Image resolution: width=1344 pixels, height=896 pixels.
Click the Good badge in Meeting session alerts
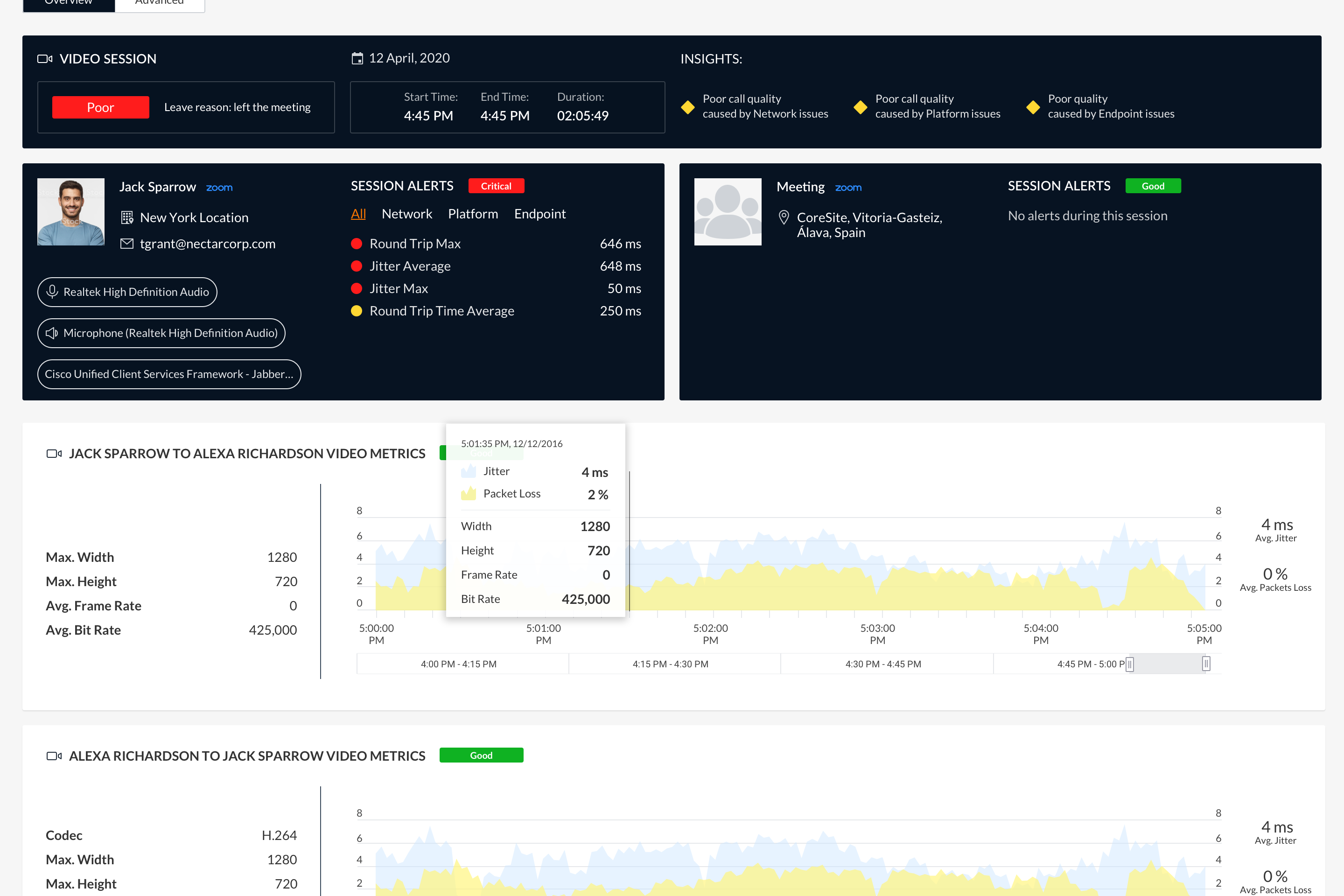point(1153,186)
